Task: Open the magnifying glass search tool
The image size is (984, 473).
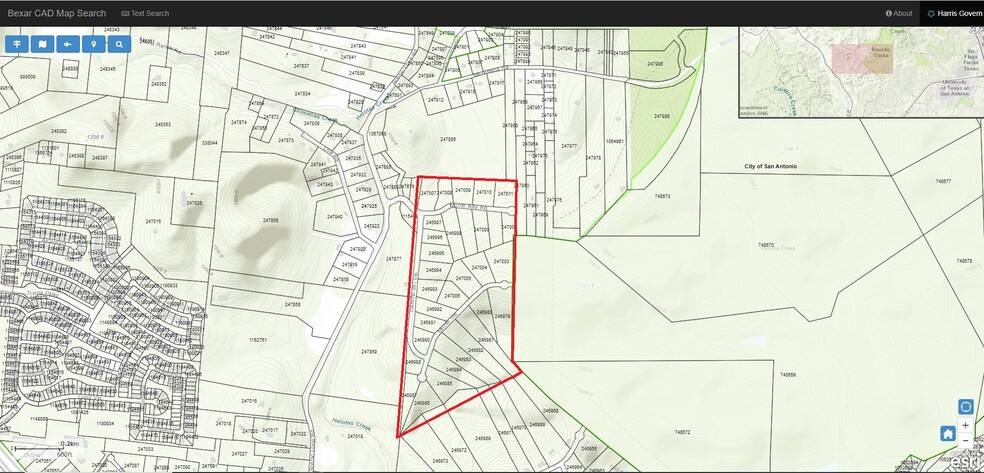Action: [119, 44]
